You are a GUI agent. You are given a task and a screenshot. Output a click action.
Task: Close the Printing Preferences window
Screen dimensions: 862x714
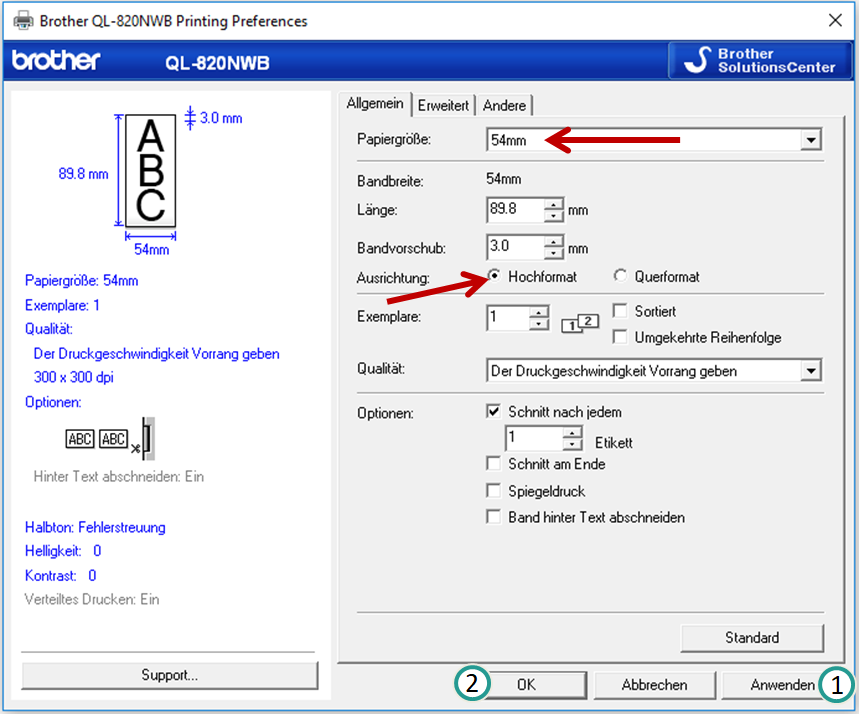pyautogui.click(x=835, y=20)
